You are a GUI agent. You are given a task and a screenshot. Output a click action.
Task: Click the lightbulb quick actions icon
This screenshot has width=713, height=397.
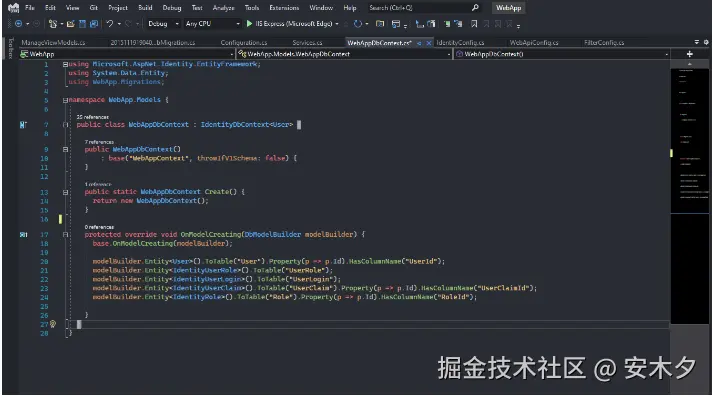point(53,324)
